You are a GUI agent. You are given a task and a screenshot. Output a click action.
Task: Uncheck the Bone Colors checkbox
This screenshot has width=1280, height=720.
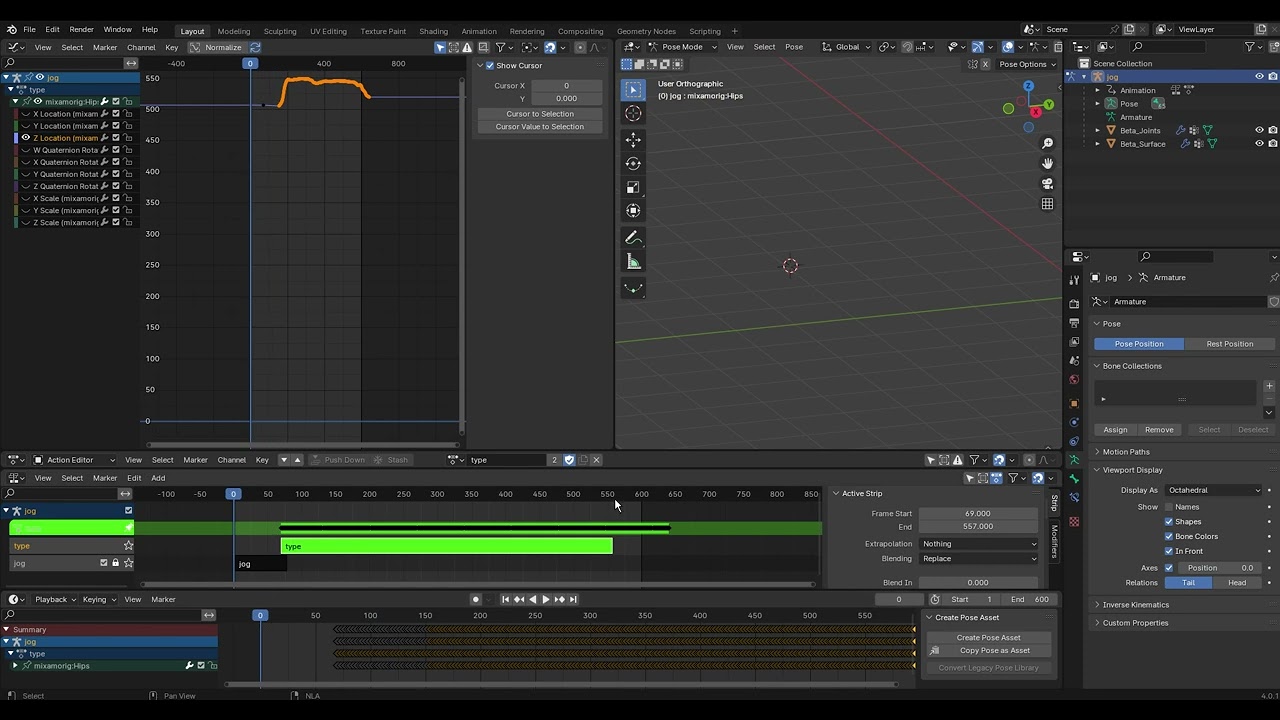tap(1169, 537)
